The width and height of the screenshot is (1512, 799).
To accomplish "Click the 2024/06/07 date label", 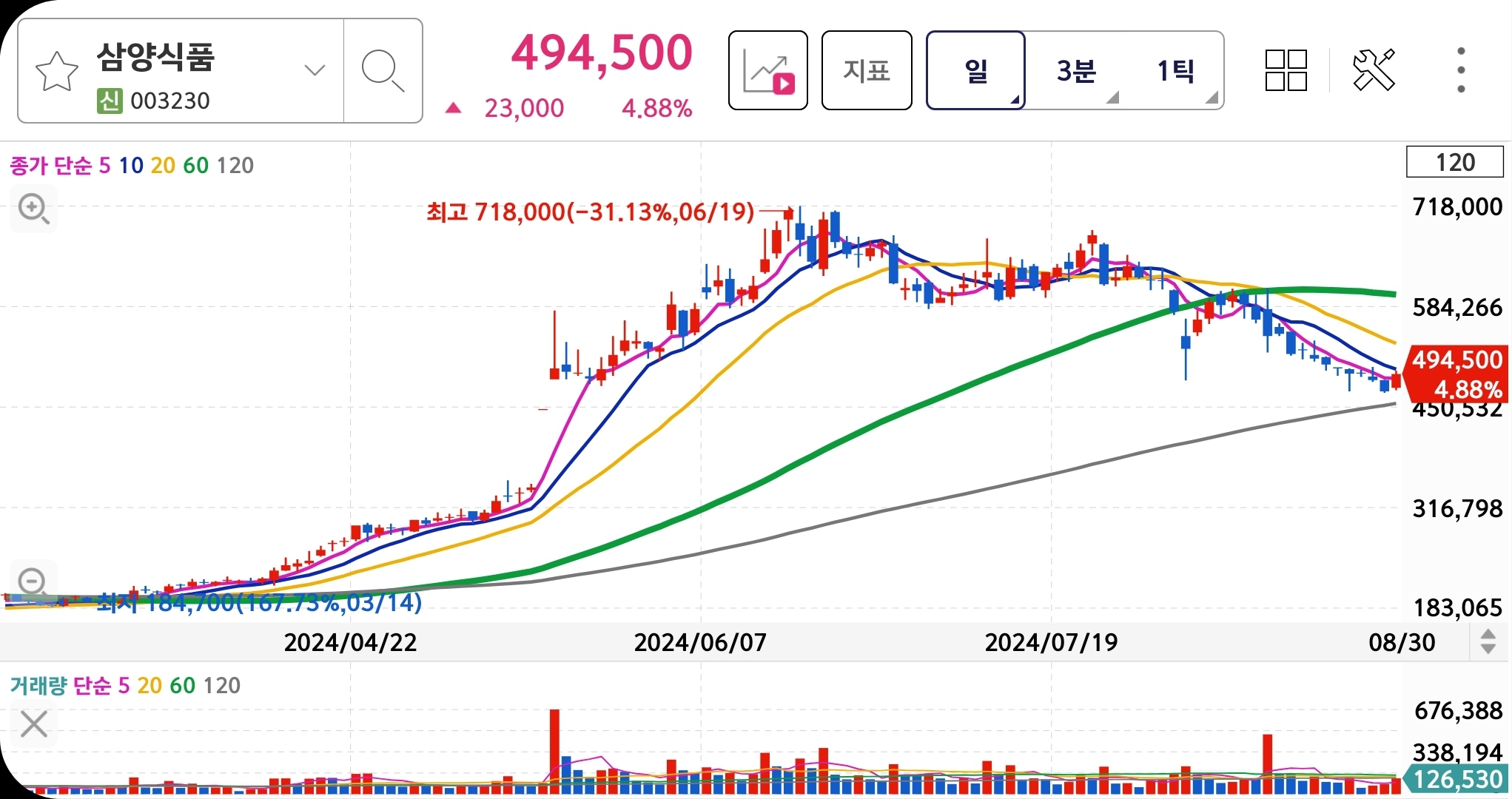I will [700, 642].
